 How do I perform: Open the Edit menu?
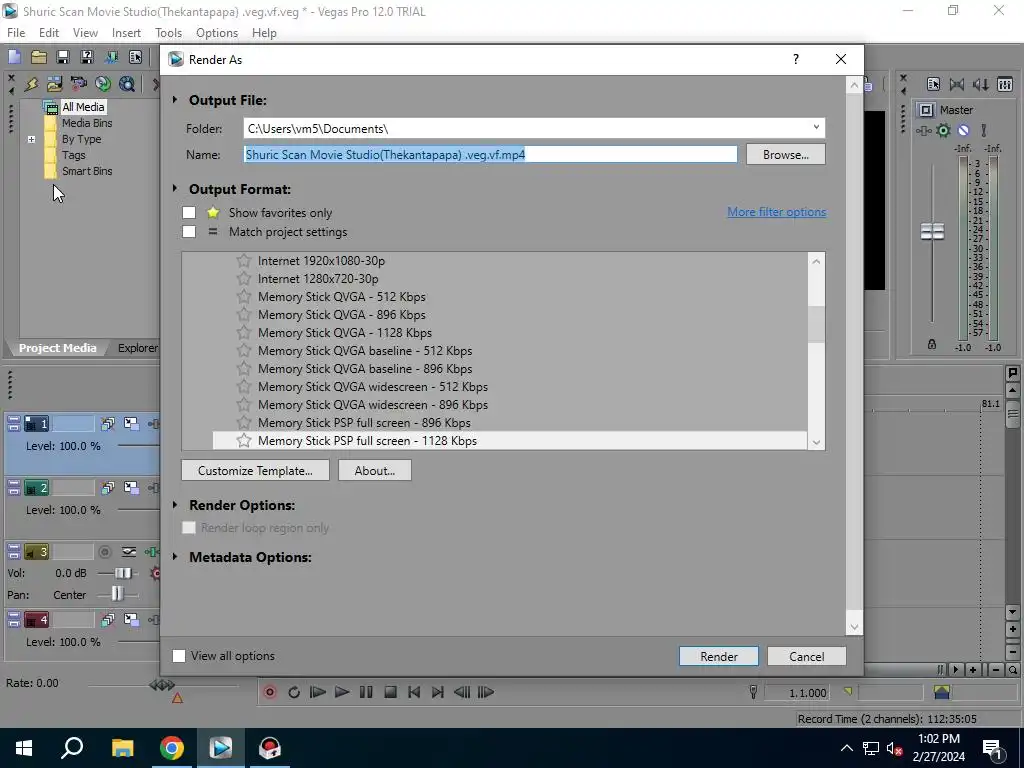click(x=49, y=33)
